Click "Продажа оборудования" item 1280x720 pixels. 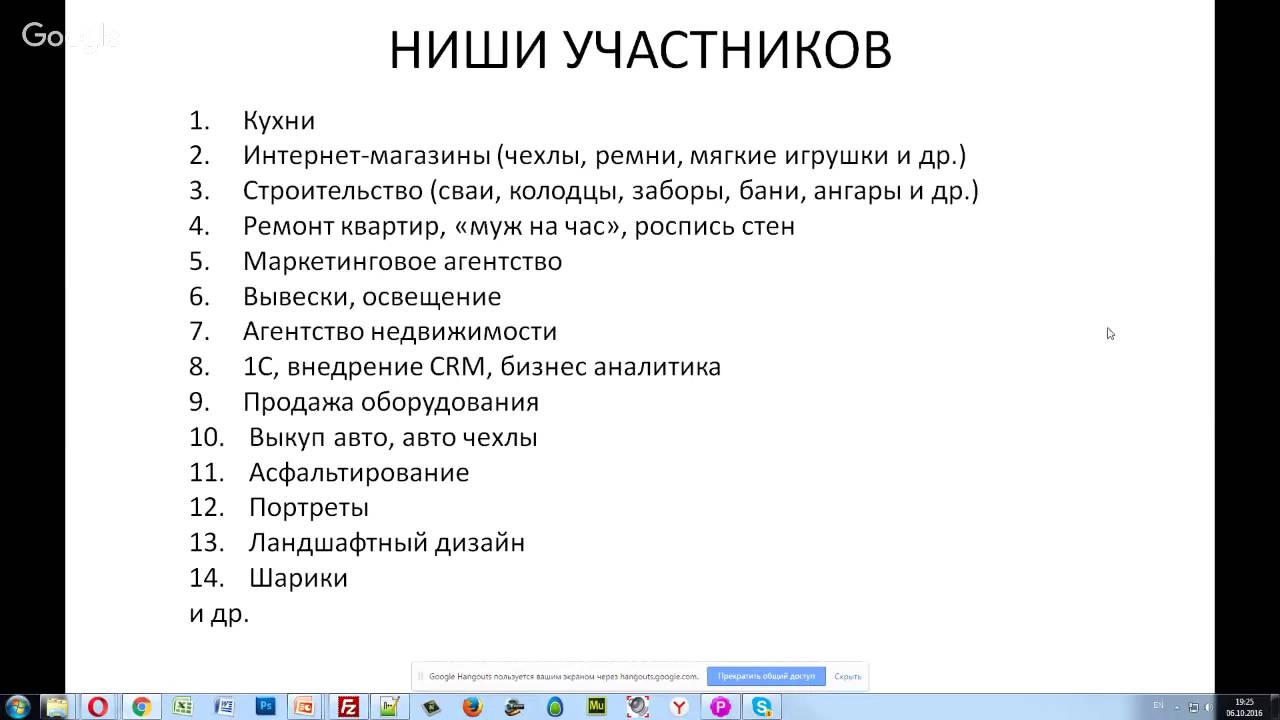click(x=391, y=402)
